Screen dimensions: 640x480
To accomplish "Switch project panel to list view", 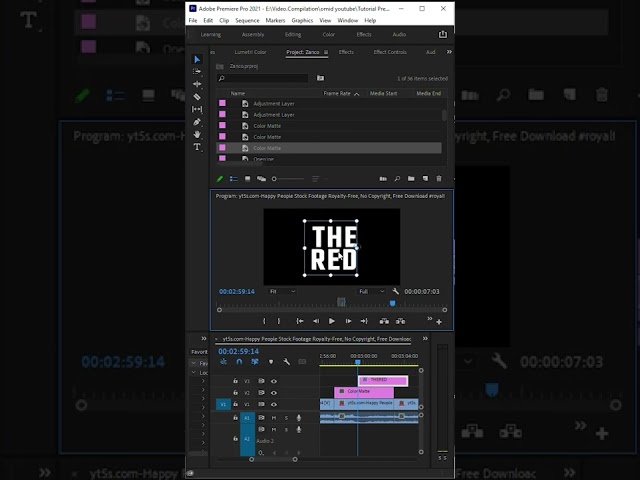I will tap(233, 179).
